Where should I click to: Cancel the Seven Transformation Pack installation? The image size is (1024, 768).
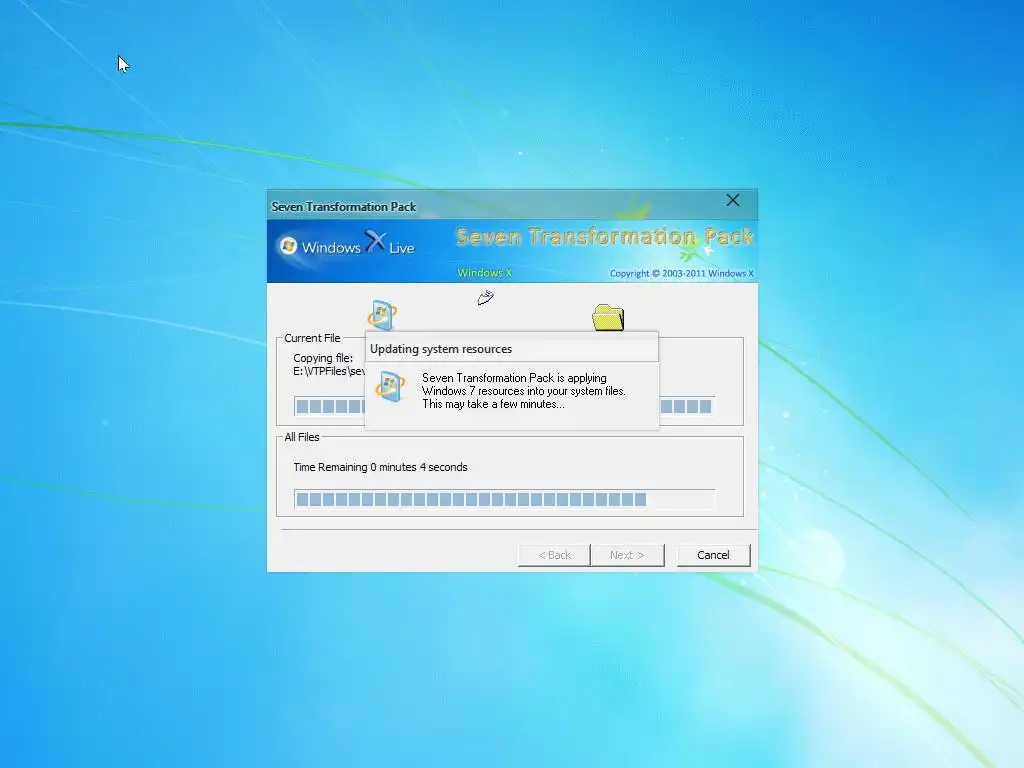pos(713,555)
